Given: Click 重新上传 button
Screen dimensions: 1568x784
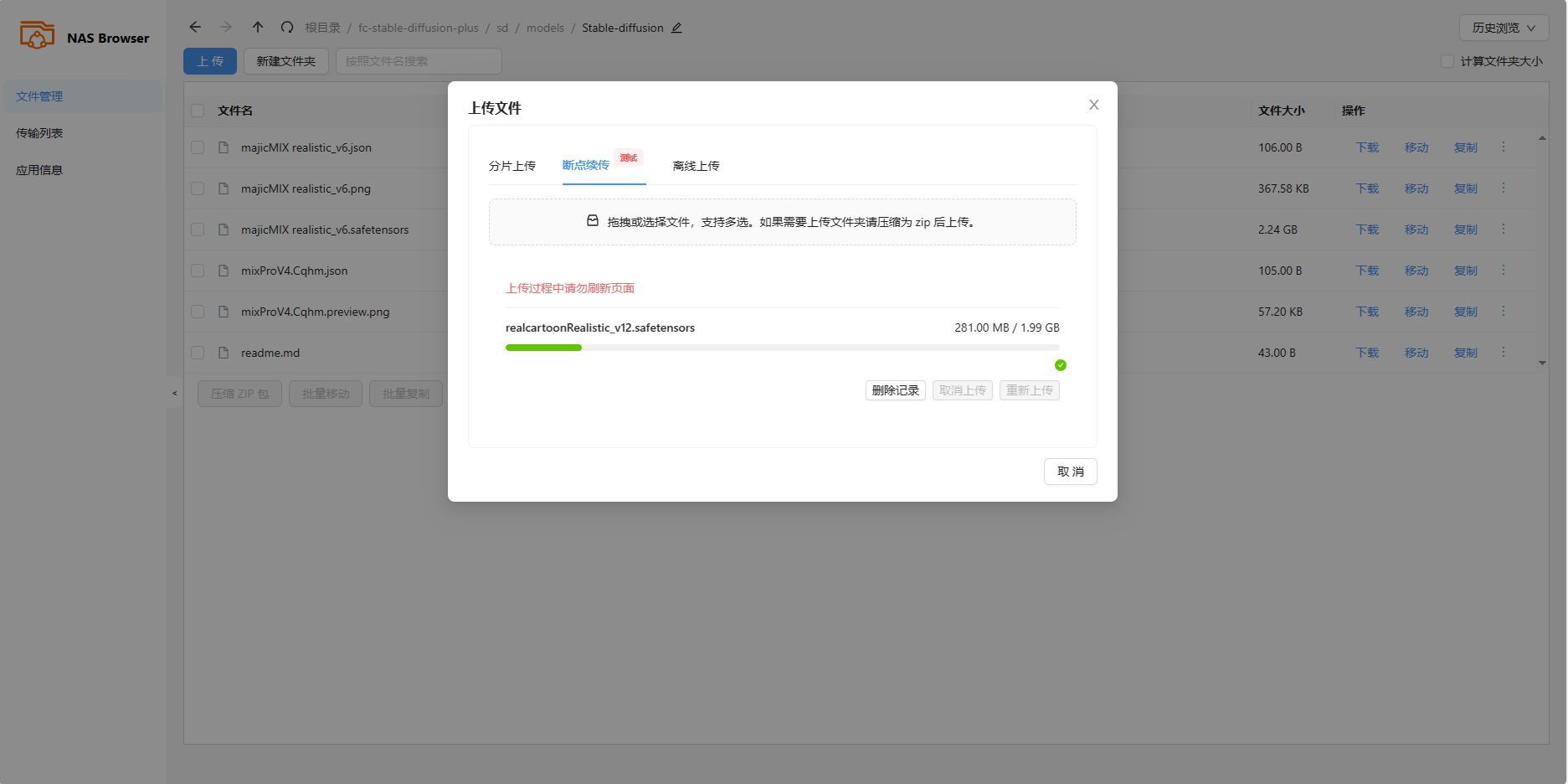Looking at the screenshot, I should pos(1030,390).
